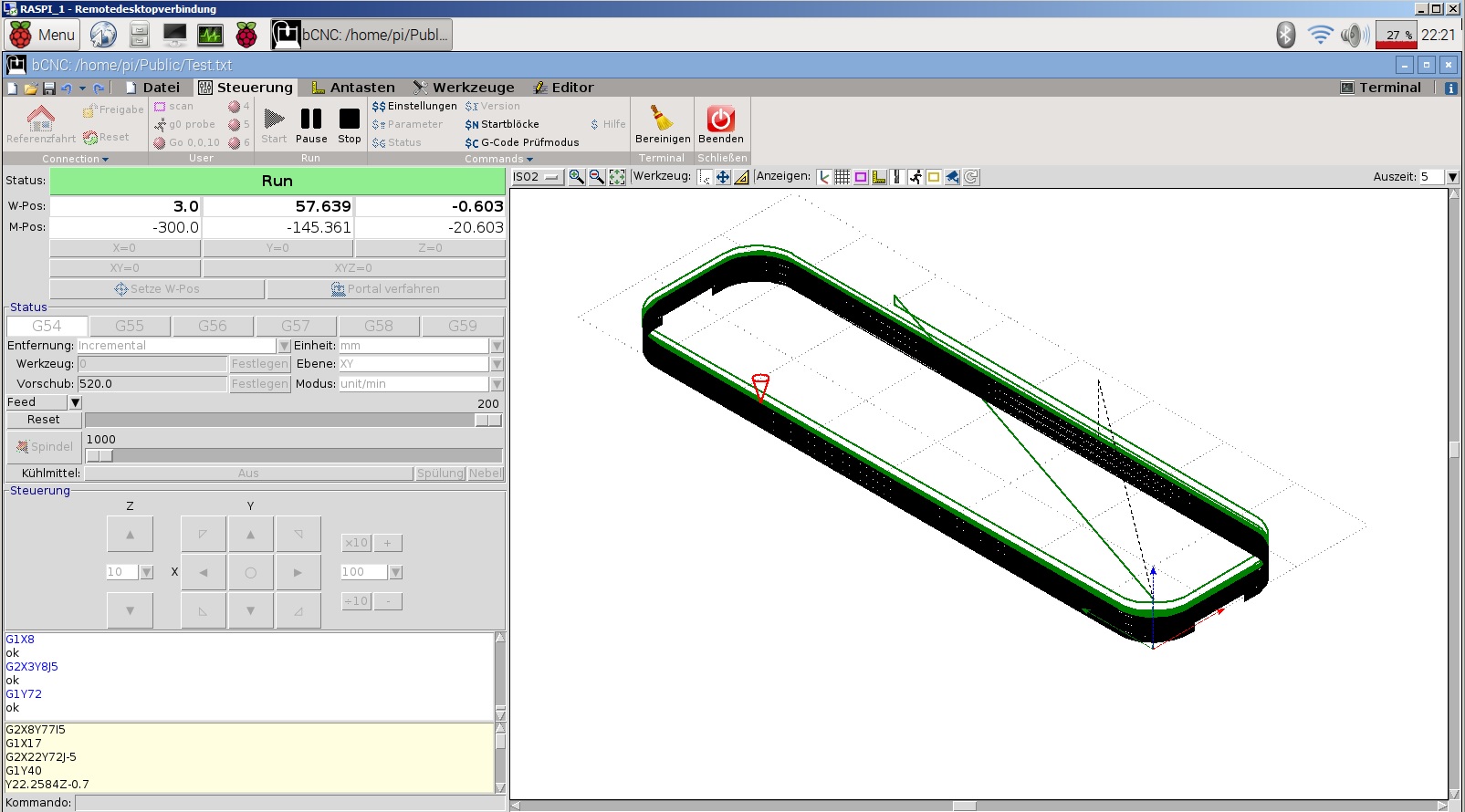Viewport: 1465px width, 812px height.
Task: Click the volume speaker icon in tray
Action: 1355,35
